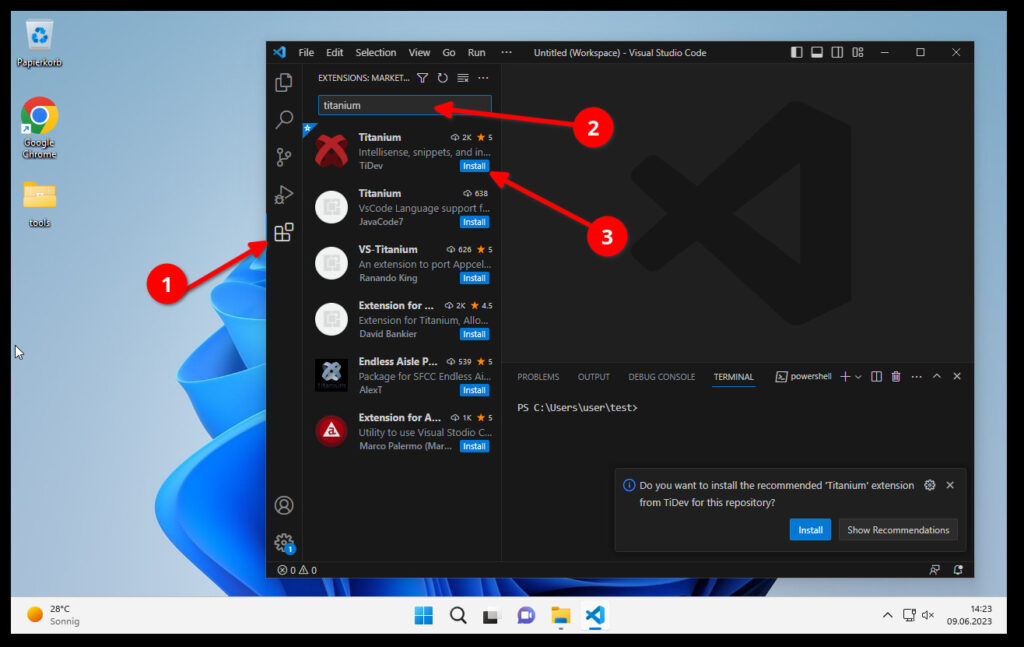Select Google Chrome desktop shortcut
This screenshot has width=1024, height=647.
tap(39, 127)
